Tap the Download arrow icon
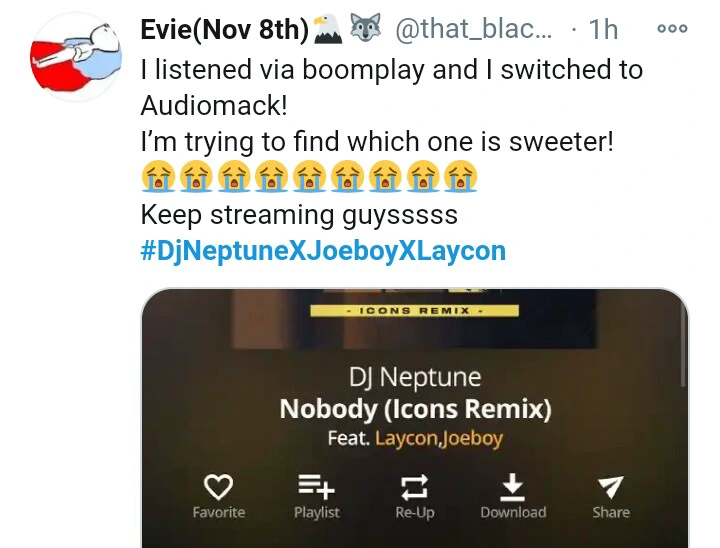The width and height of the screenshot is (720, 548). (x=512, y=487)
